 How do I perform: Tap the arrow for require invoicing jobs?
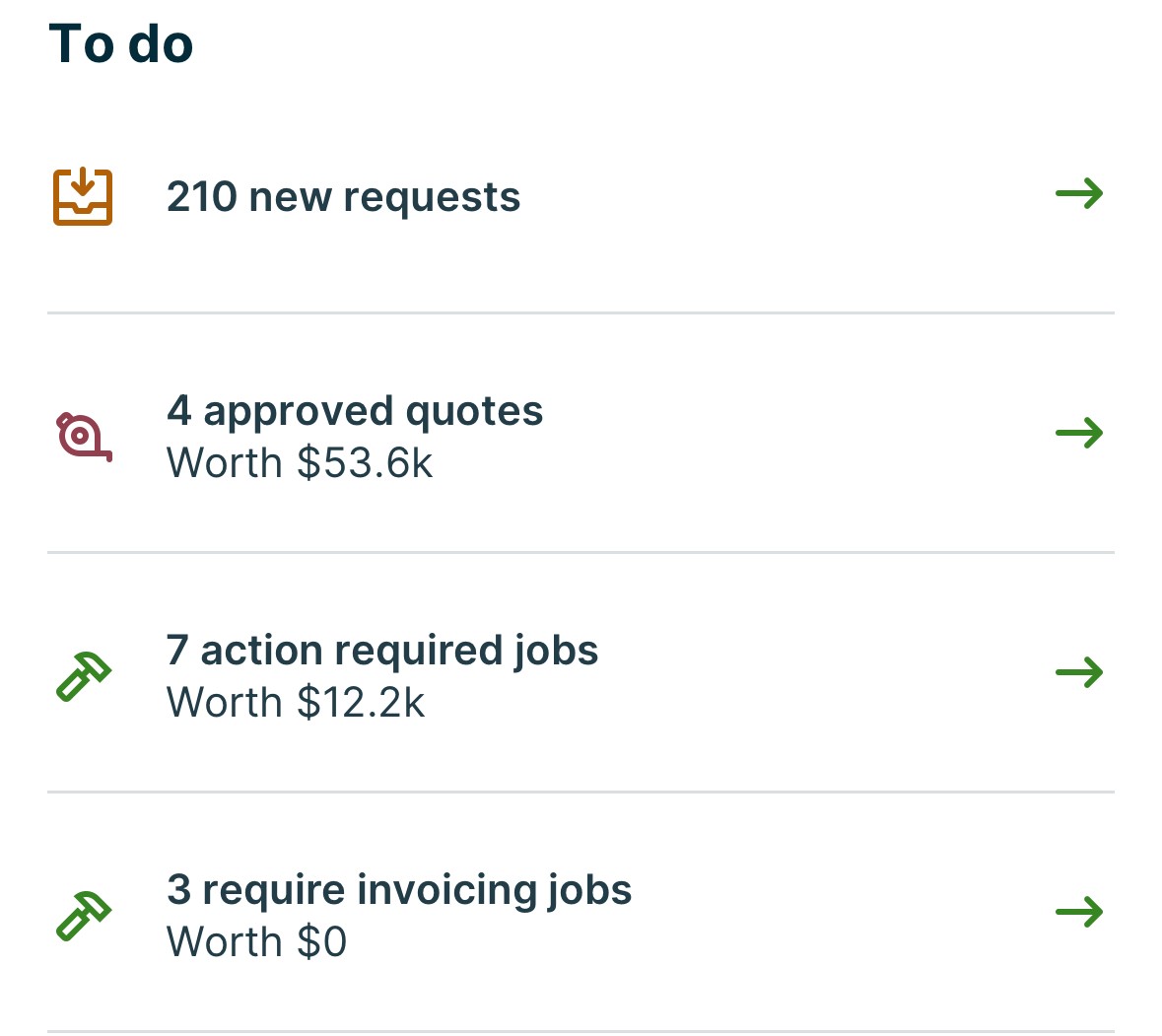coord(1079,913)
